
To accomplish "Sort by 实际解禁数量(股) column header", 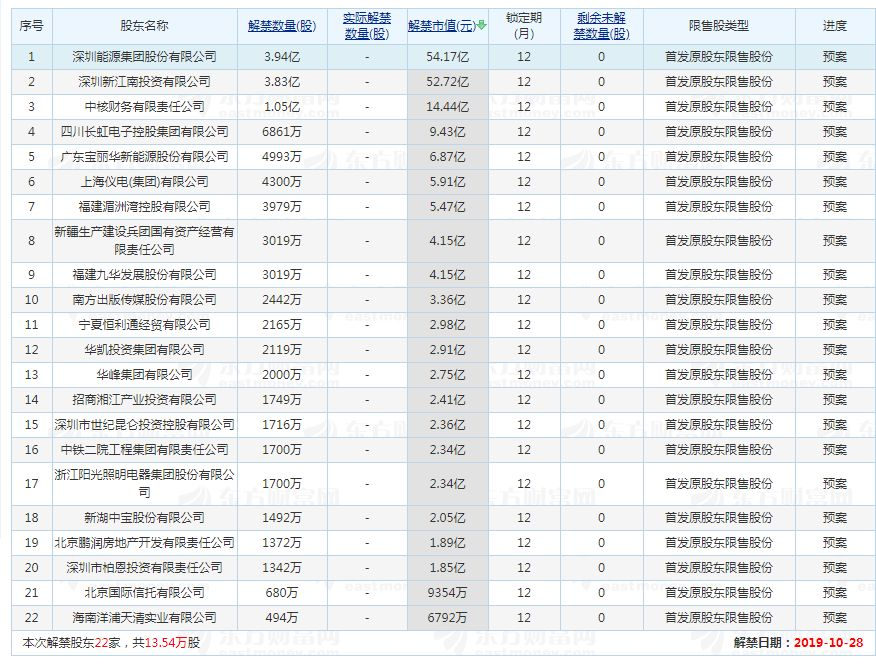I will (x=367, y=26).
